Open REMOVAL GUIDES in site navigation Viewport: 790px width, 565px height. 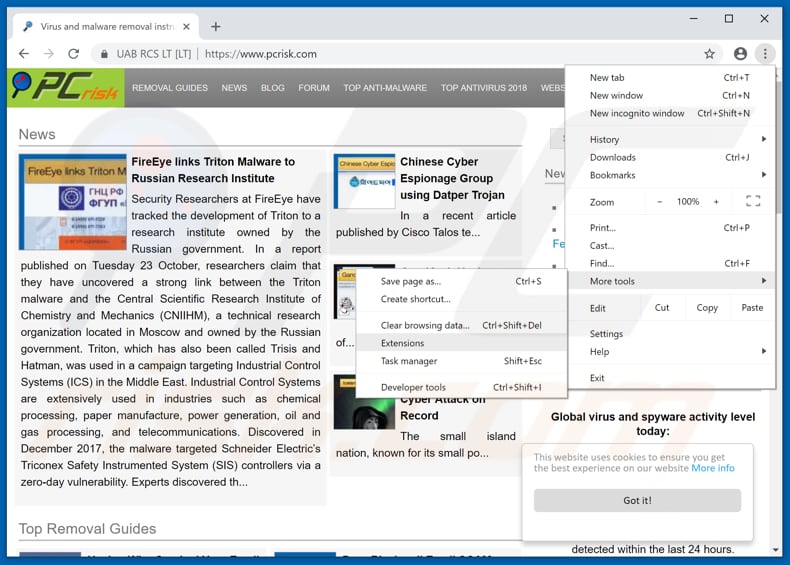click(170, 88)
